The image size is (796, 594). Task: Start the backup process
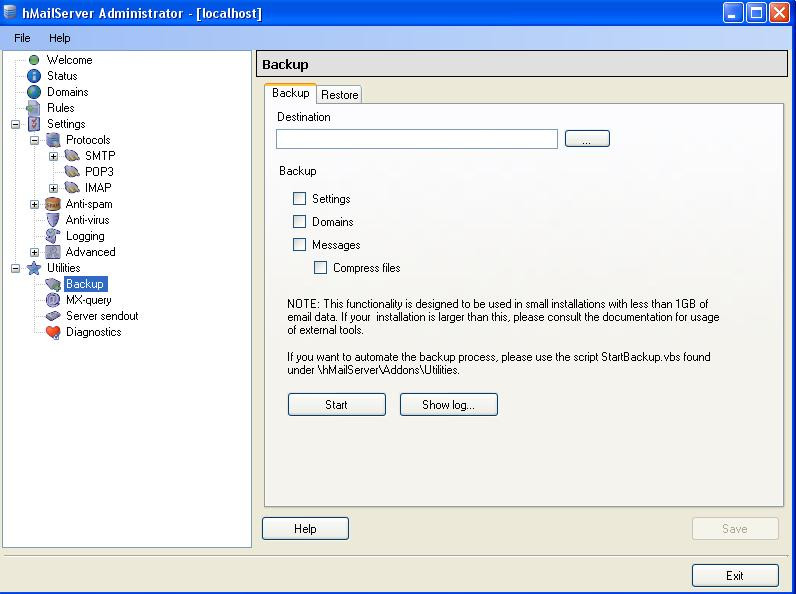tap(337, 405)
